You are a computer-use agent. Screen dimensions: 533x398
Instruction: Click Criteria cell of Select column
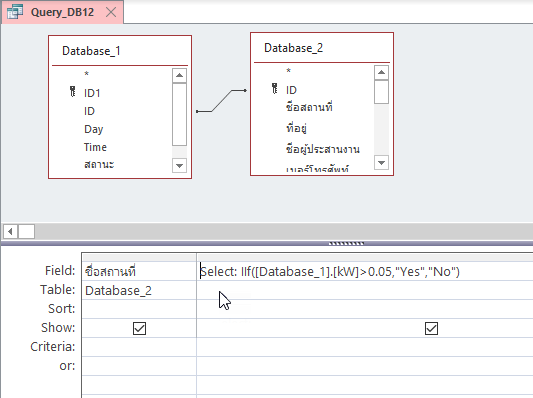coord(365,347)
